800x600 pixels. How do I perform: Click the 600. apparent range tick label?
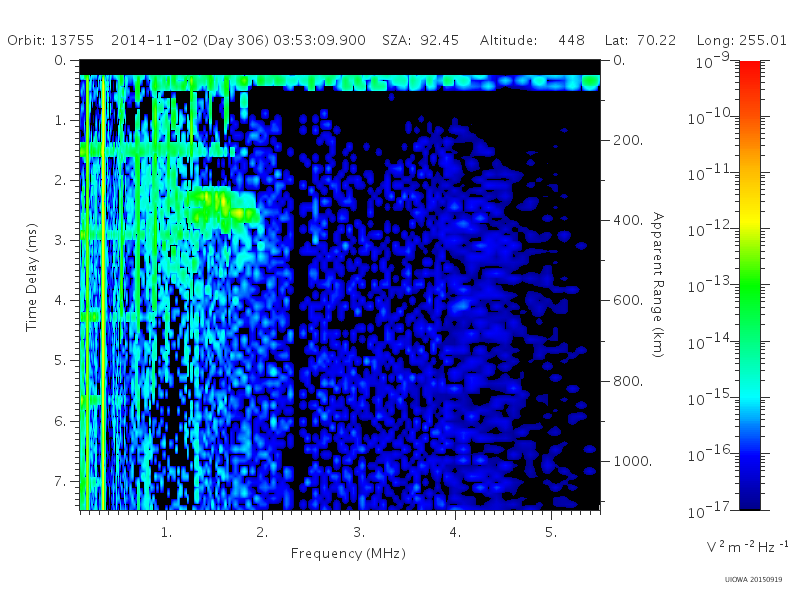[628, 301]
